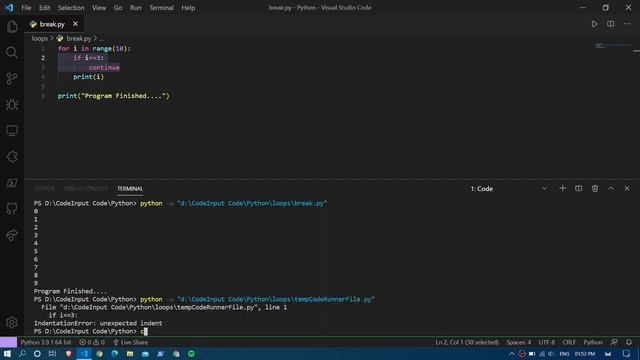Show hidden system tray icons
The image size is (640, 360).
point(512,354)
